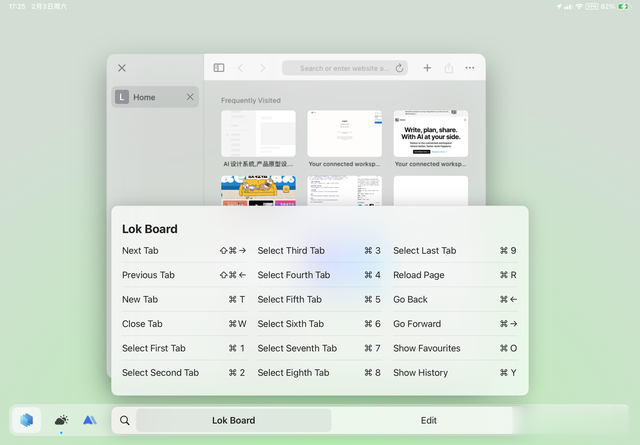This screenshot has width=640, height=445.
Task: Choose Next Tab shortcut entry
Action: [x=184, y=250]
